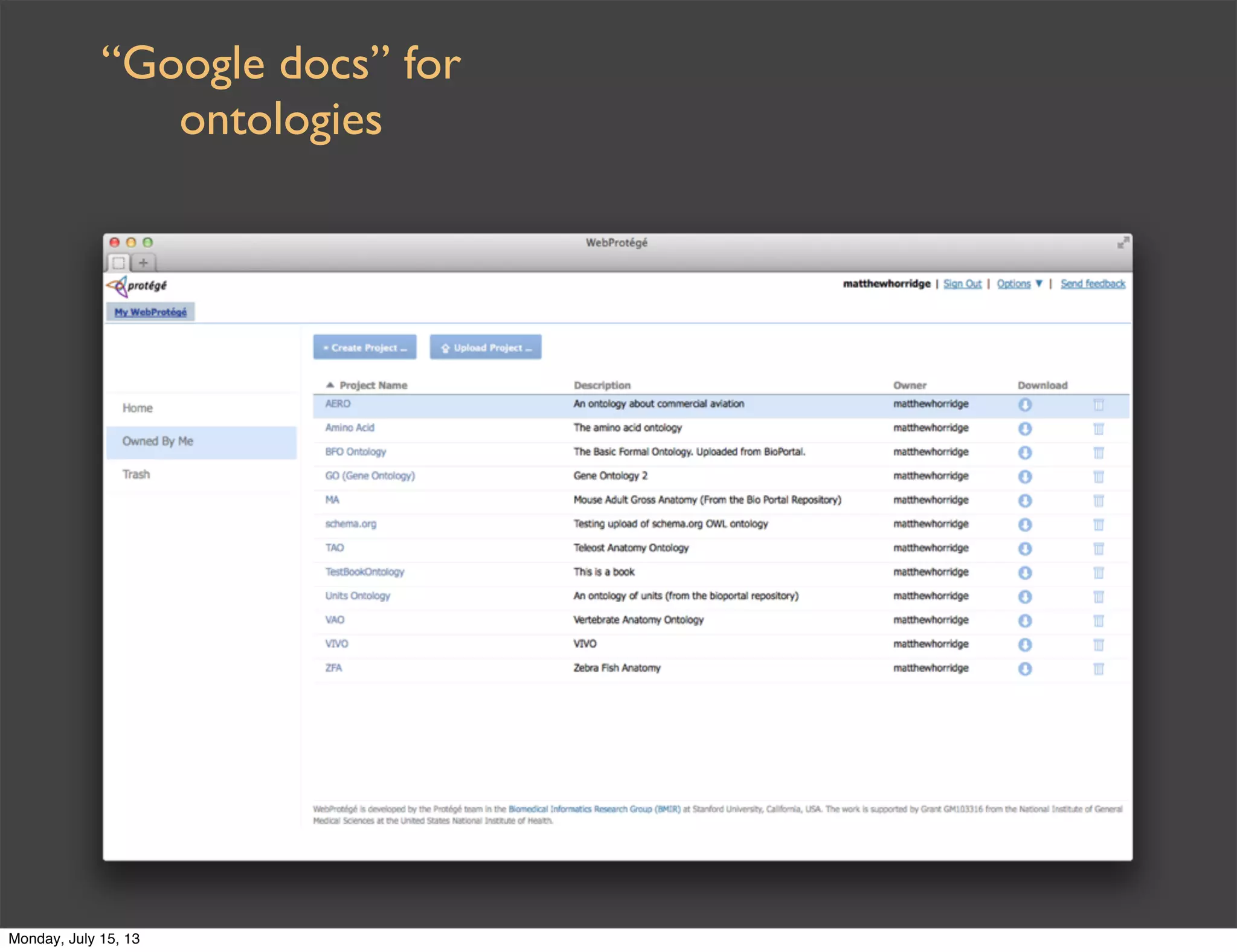Download the TAO project

point(1025,548)
